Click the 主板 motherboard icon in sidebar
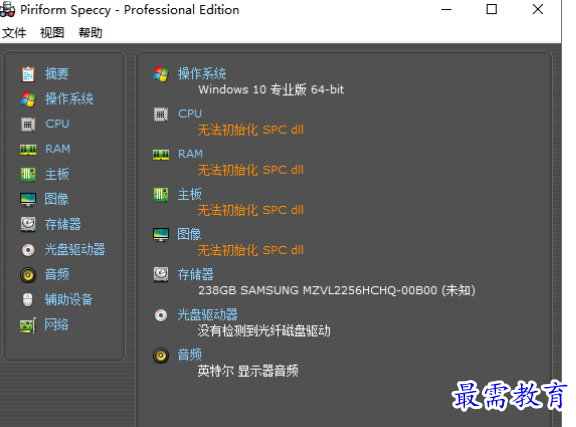This screenshot has height=427, width=576. click(x=28, y=174)
